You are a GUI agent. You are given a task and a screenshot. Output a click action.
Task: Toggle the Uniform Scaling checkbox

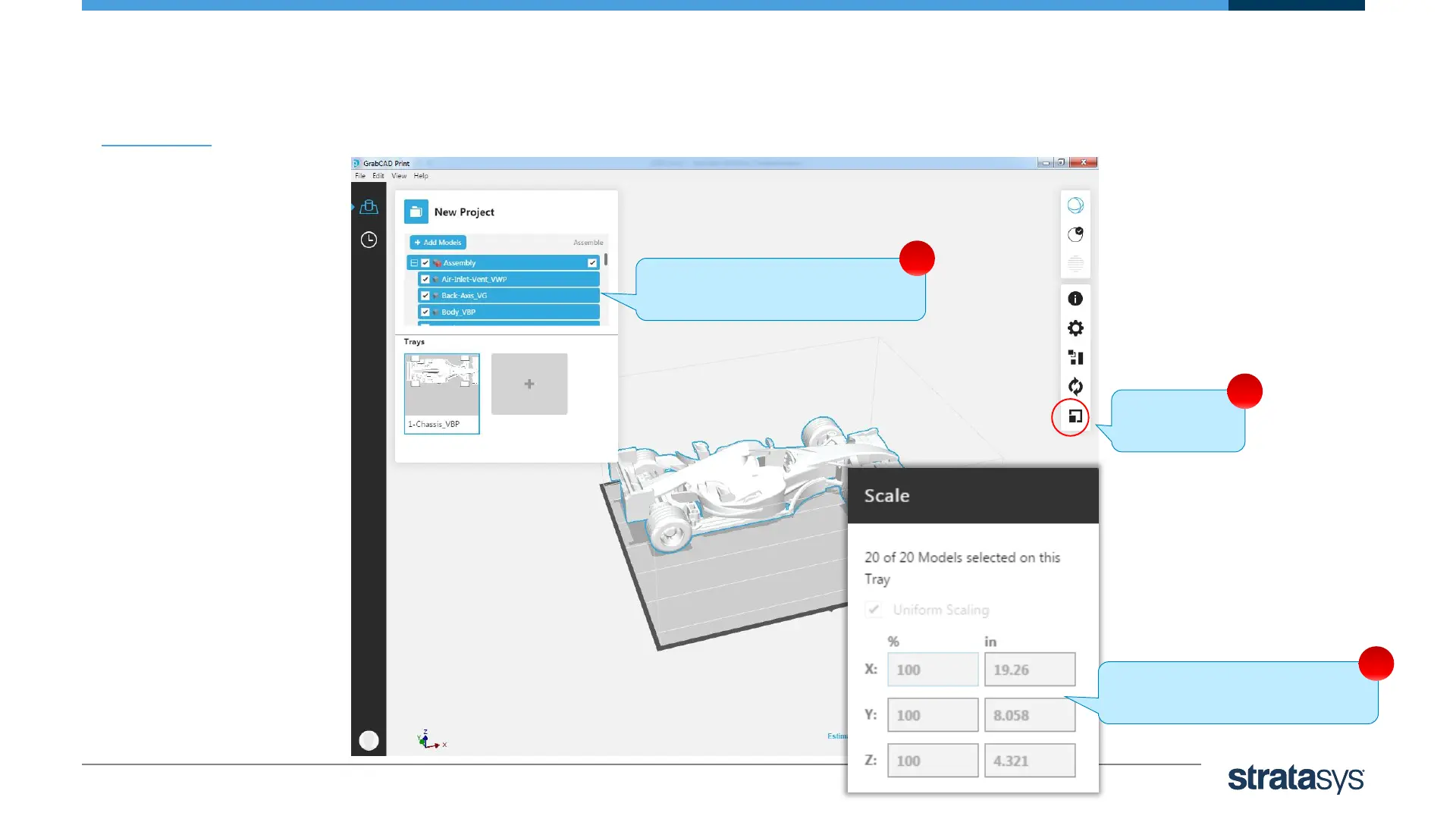click(874, 610)
